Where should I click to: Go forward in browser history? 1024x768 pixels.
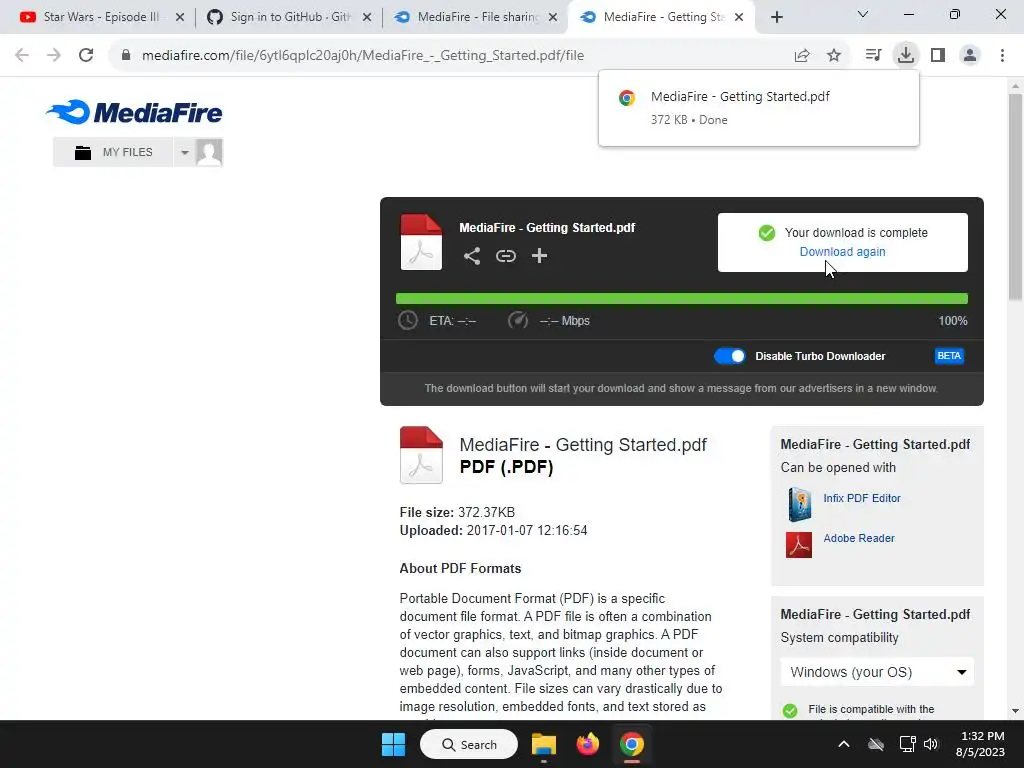click(x=54, y=56)
